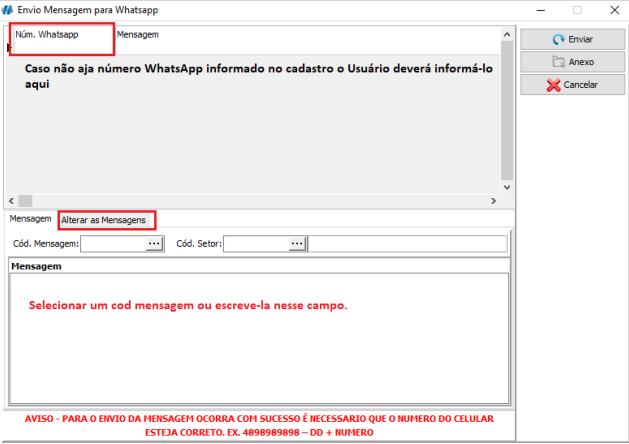Click the Núm. Whatsapp column header

tap(47, 34)
